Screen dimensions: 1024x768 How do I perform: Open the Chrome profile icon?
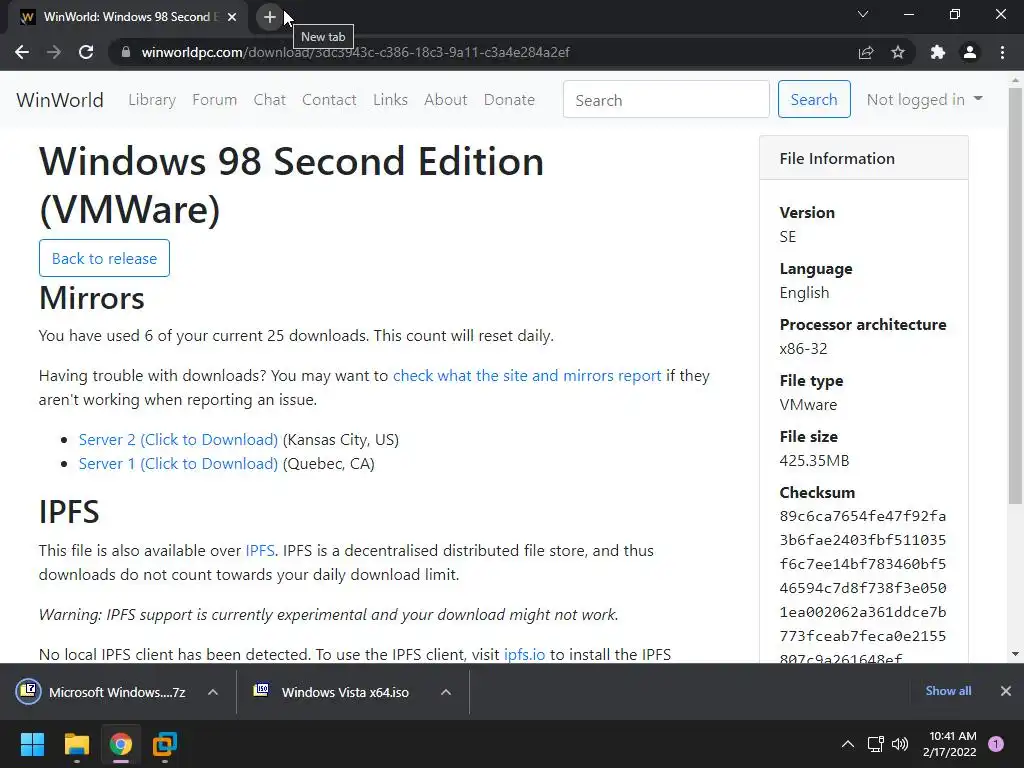(970, 52)
